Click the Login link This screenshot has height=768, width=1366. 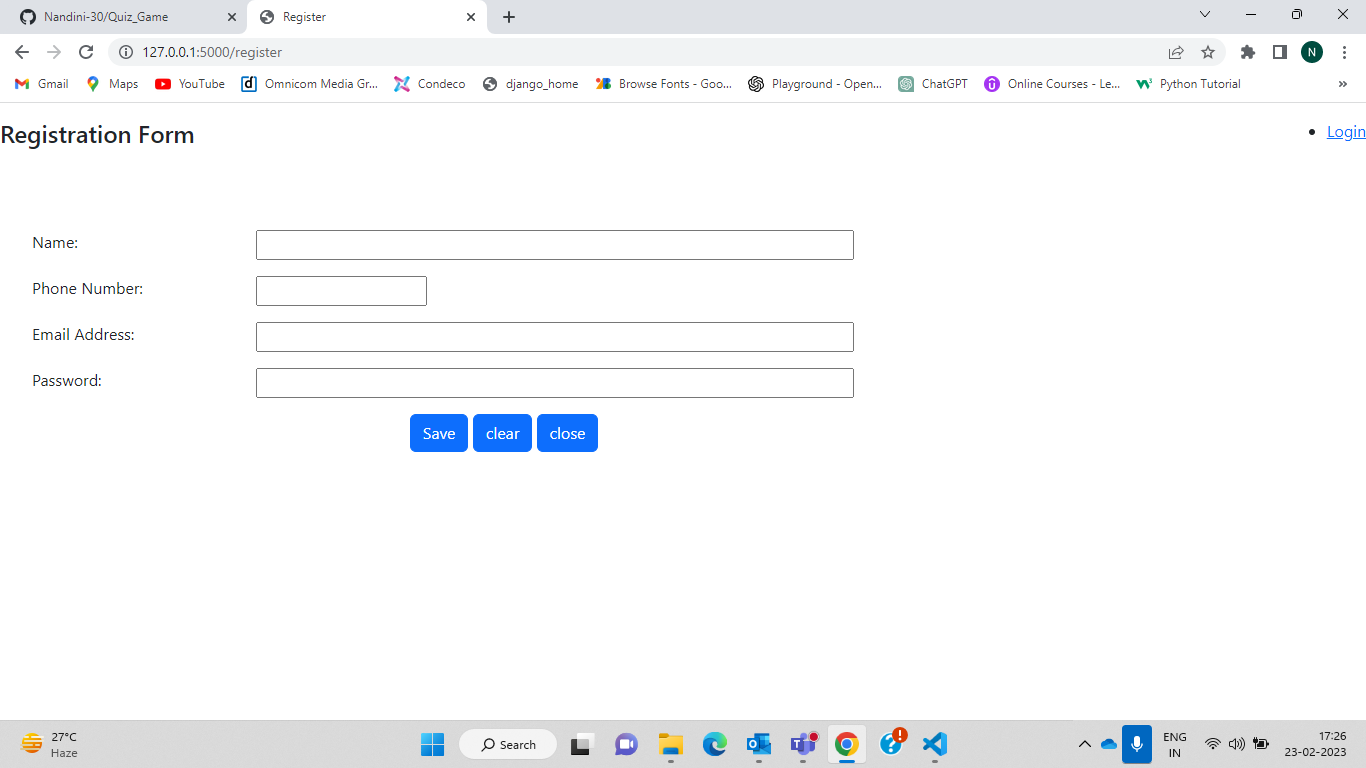(1345, 131)
